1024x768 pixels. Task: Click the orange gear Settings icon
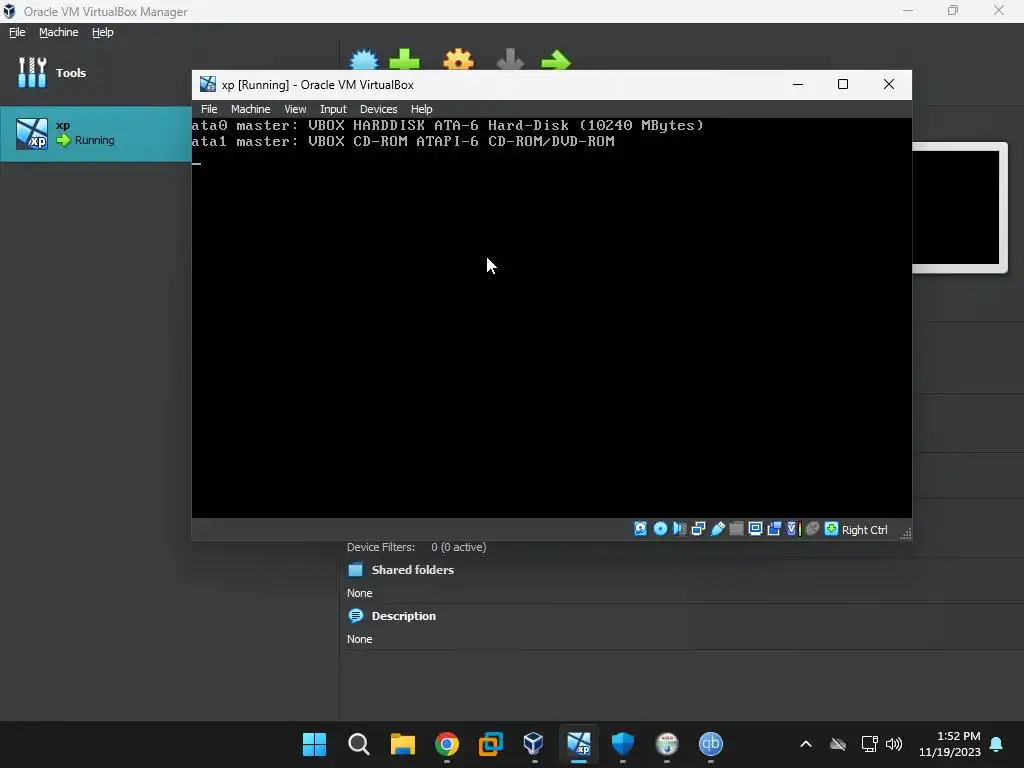(458, 59)
